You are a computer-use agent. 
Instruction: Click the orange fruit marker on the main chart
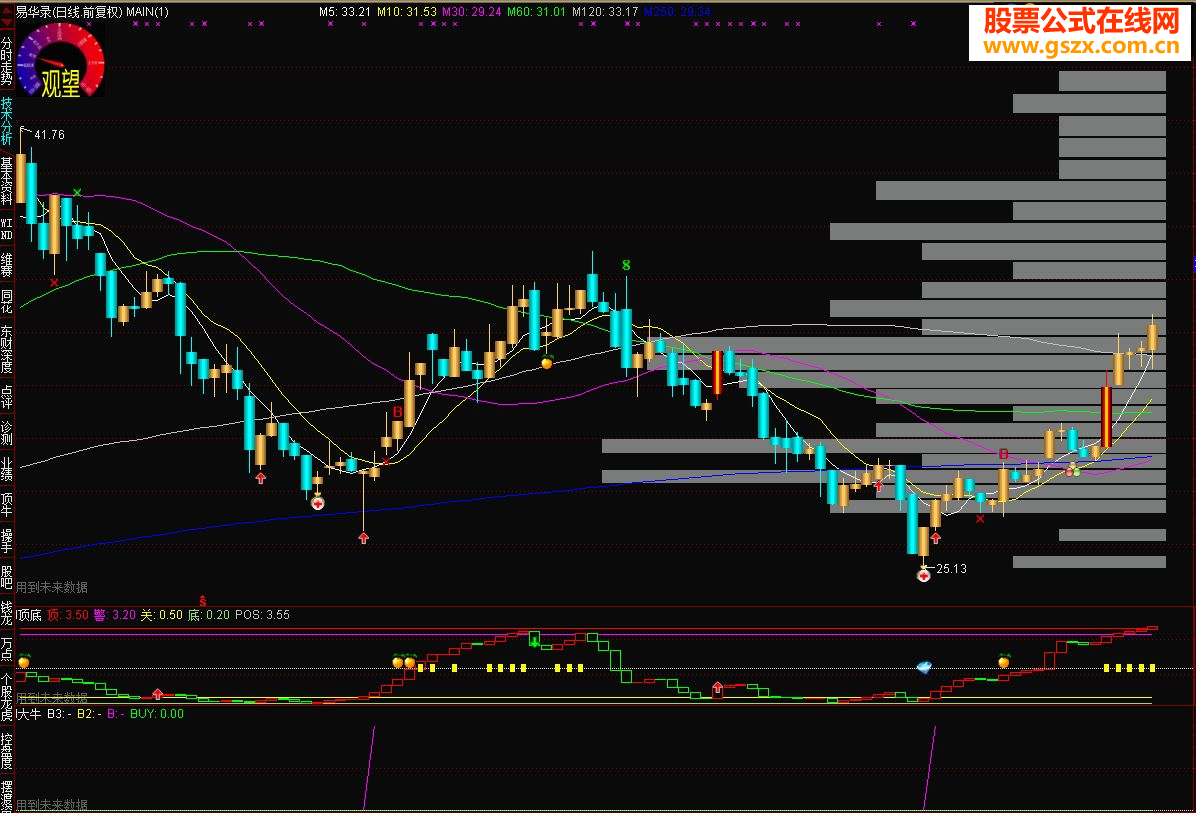point(547,362)
